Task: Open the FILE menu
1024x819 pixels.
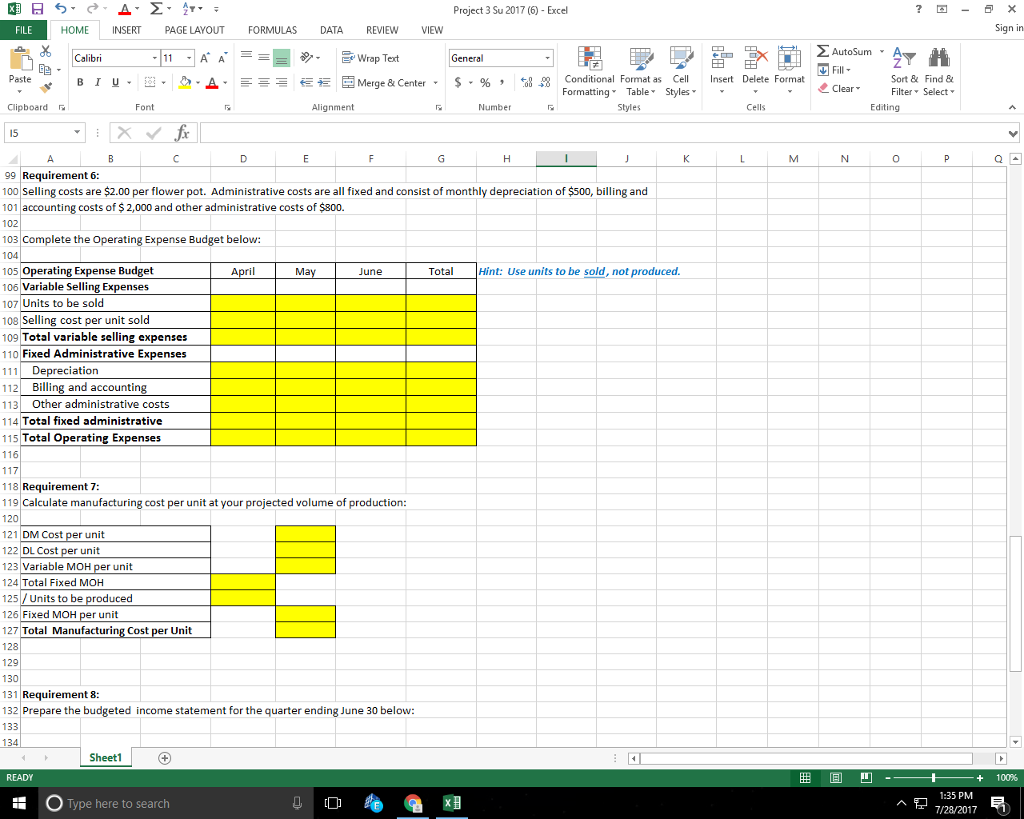Action: pyautogui.click(x=23, y=30)
